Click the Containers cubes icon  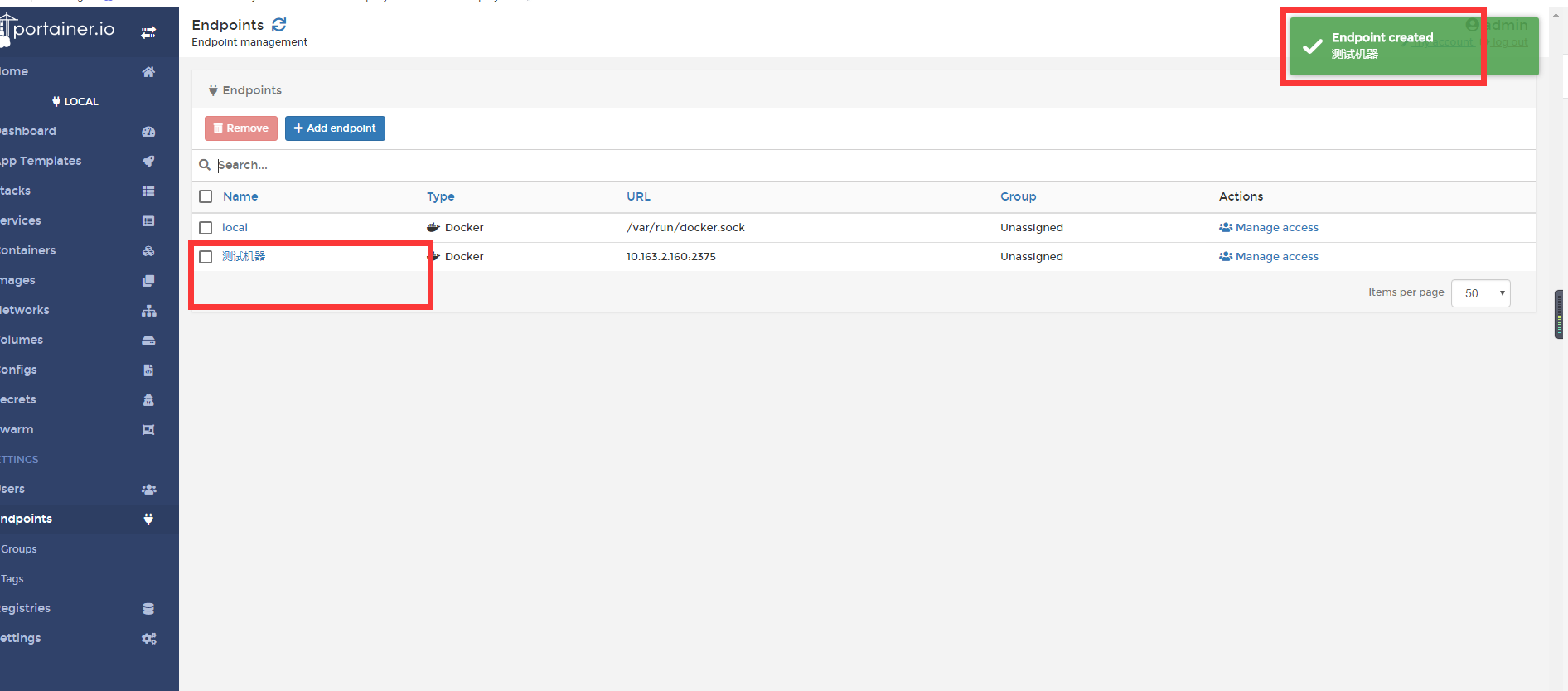coord(148,251)
